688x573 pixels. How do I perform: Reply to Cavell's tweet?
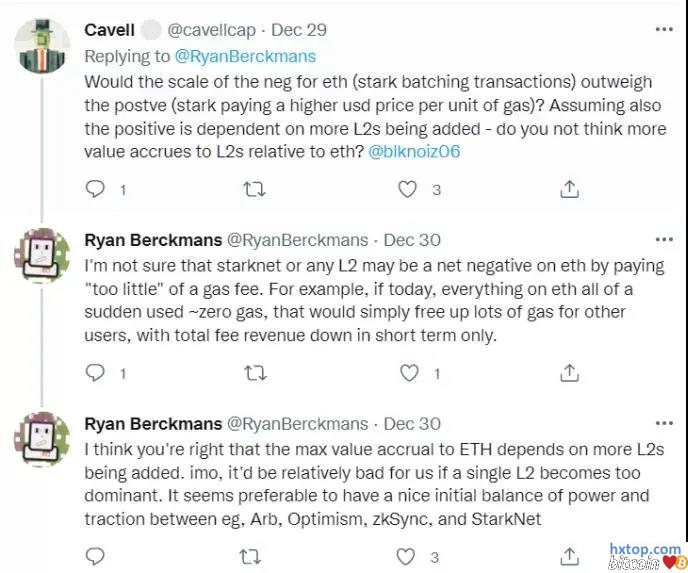[96, 188]
